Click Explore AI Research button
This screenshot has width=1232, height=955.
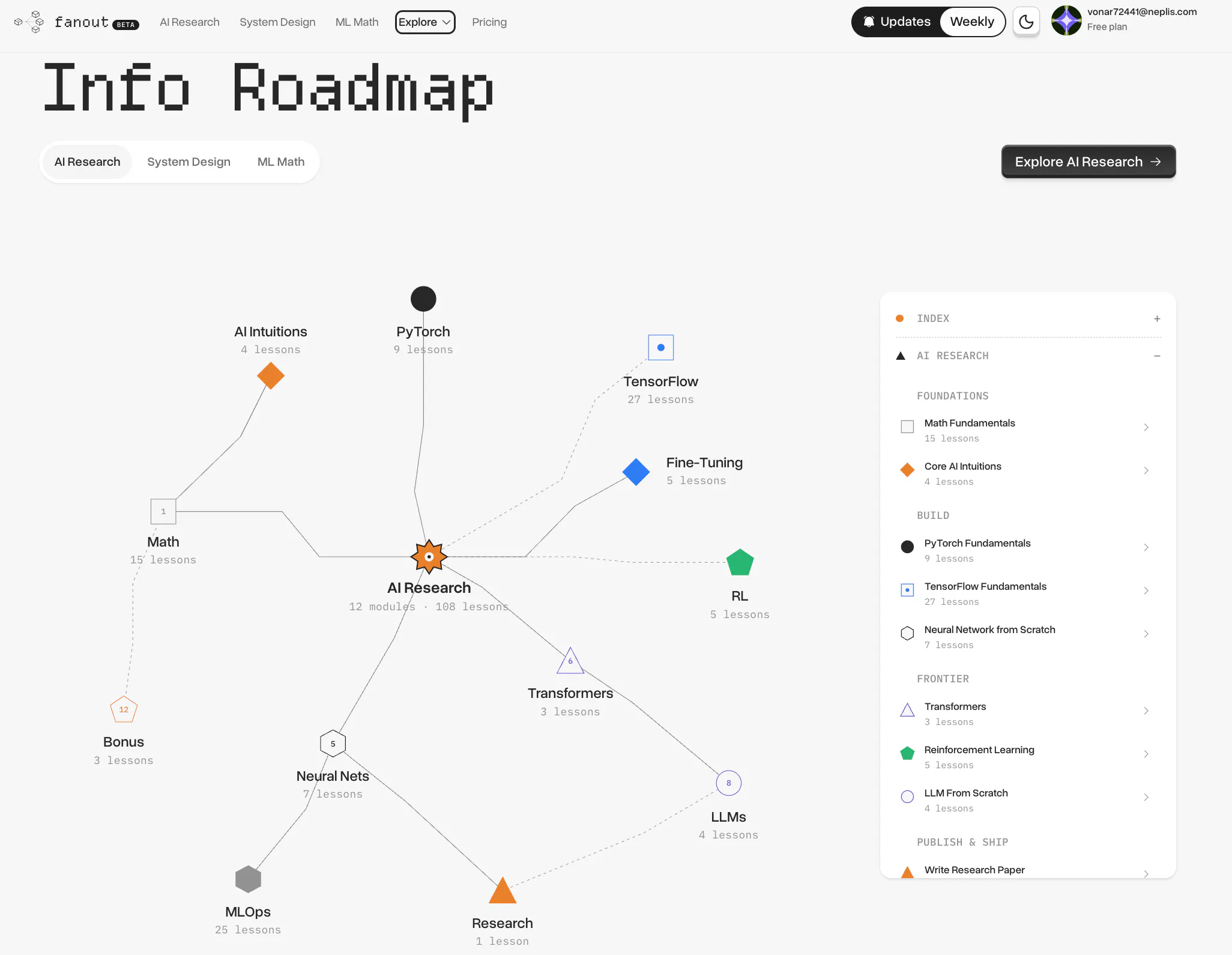tap(1088, 162)
